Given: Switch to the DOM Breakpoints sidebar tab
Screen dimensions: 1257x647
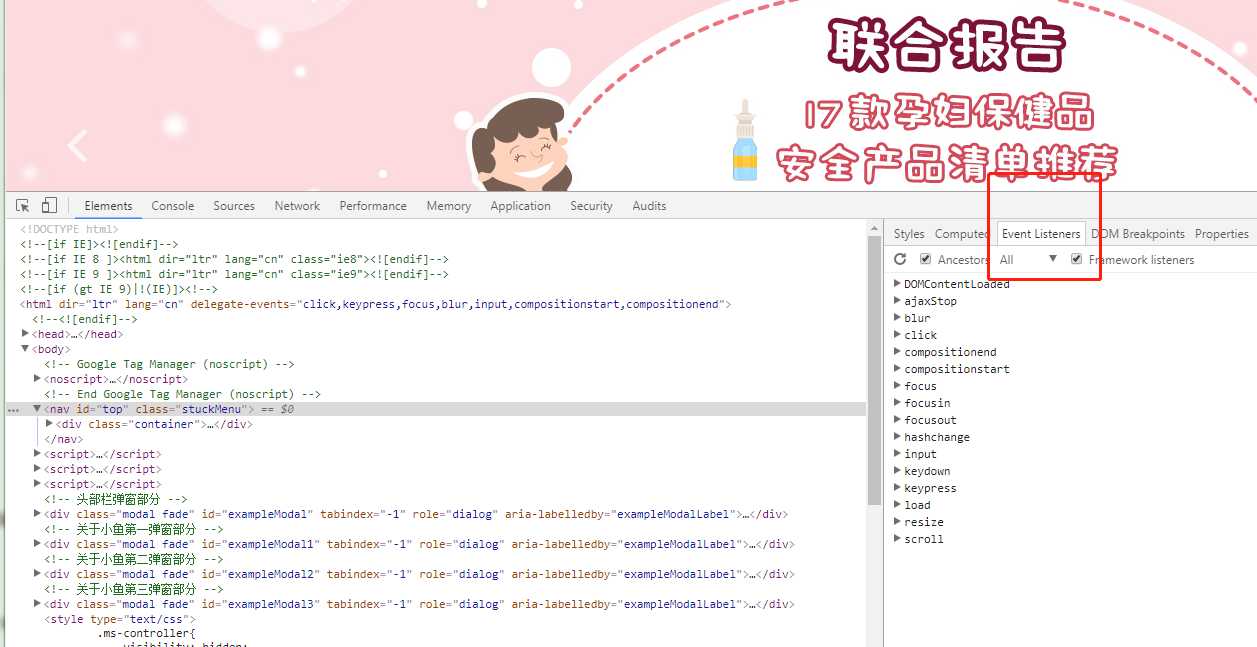Looking at the screenshot, I should pos(1137,234).
